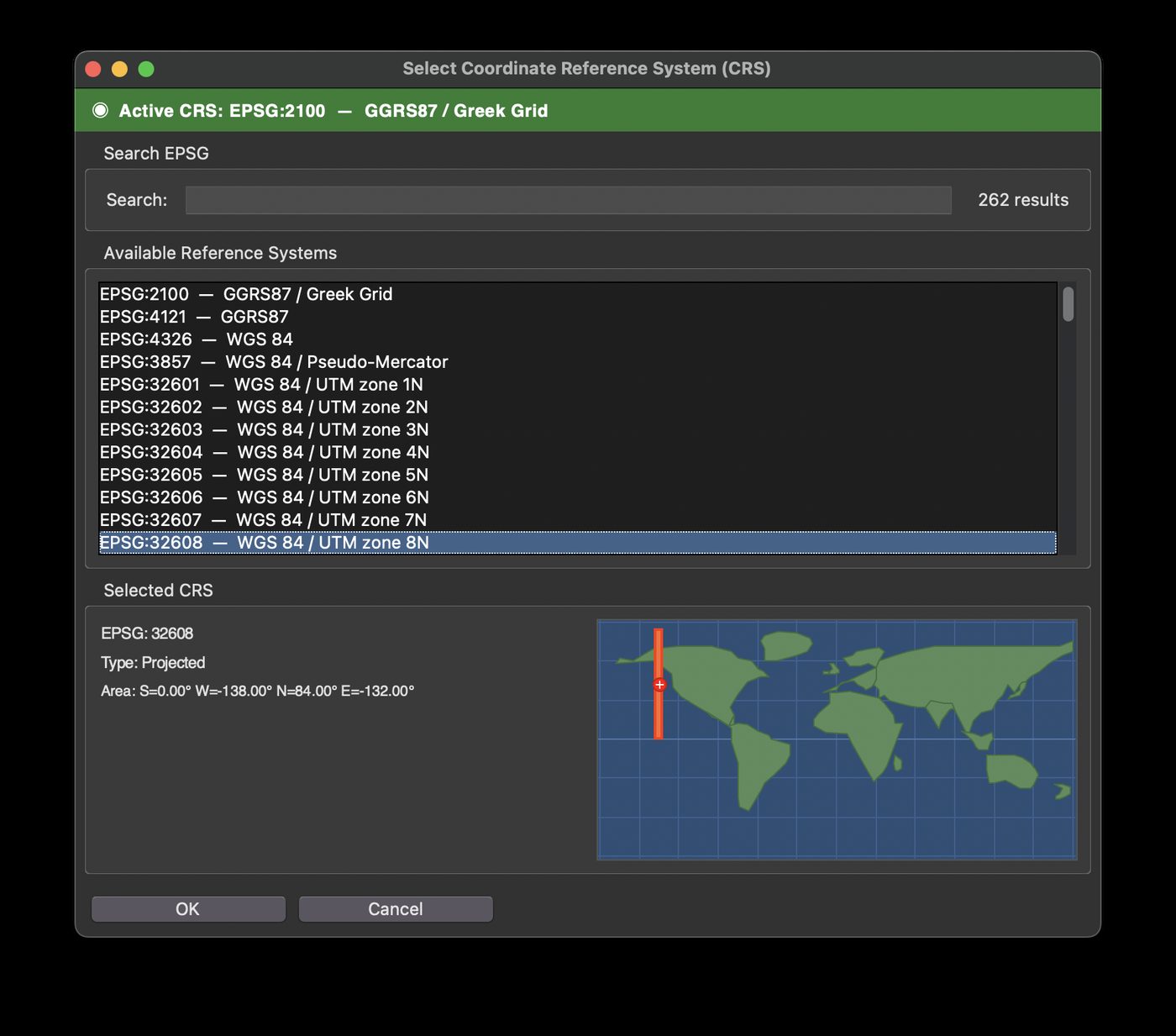The width and height of the screenshot is (1176, 1036).
Task: Confirm selection with OK button
Action: tap(188, 909)
